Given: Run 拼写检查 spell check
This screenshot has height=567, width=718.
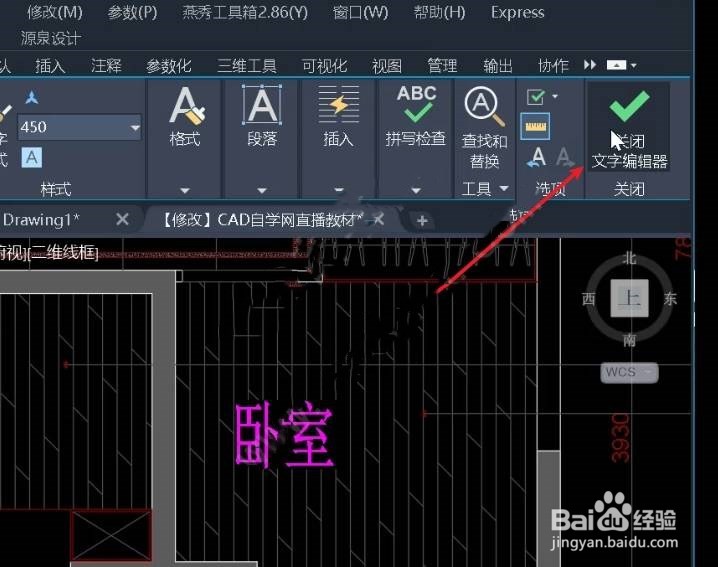Looking at the screenshot, I should (416, 117).
